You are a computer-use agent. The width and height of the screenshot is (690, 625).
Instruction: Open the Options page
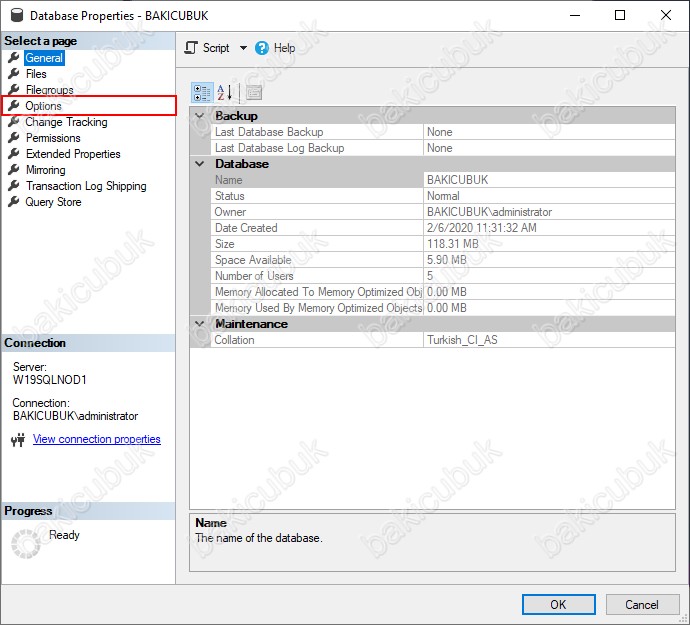(x=43, y=106)
